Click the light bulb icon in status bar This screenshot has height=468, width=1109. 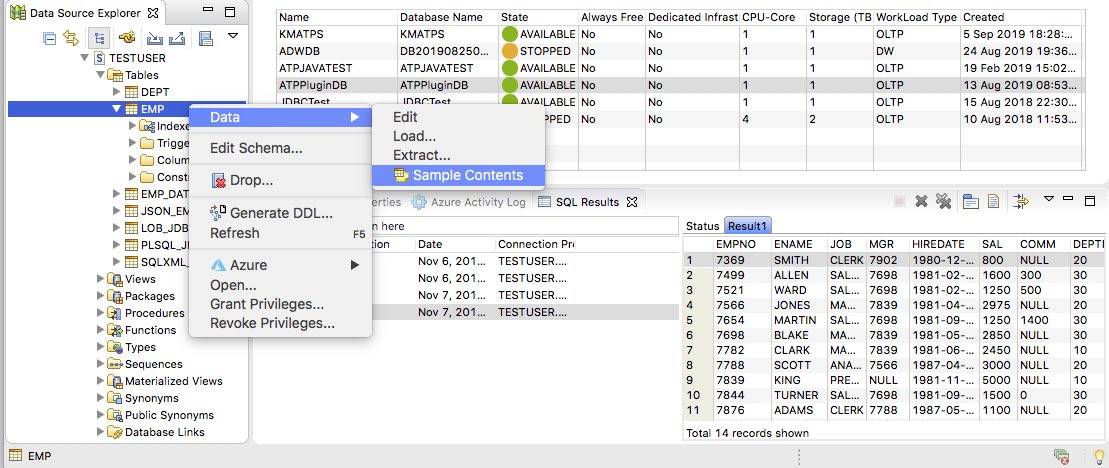click(x=1095, y=457)
